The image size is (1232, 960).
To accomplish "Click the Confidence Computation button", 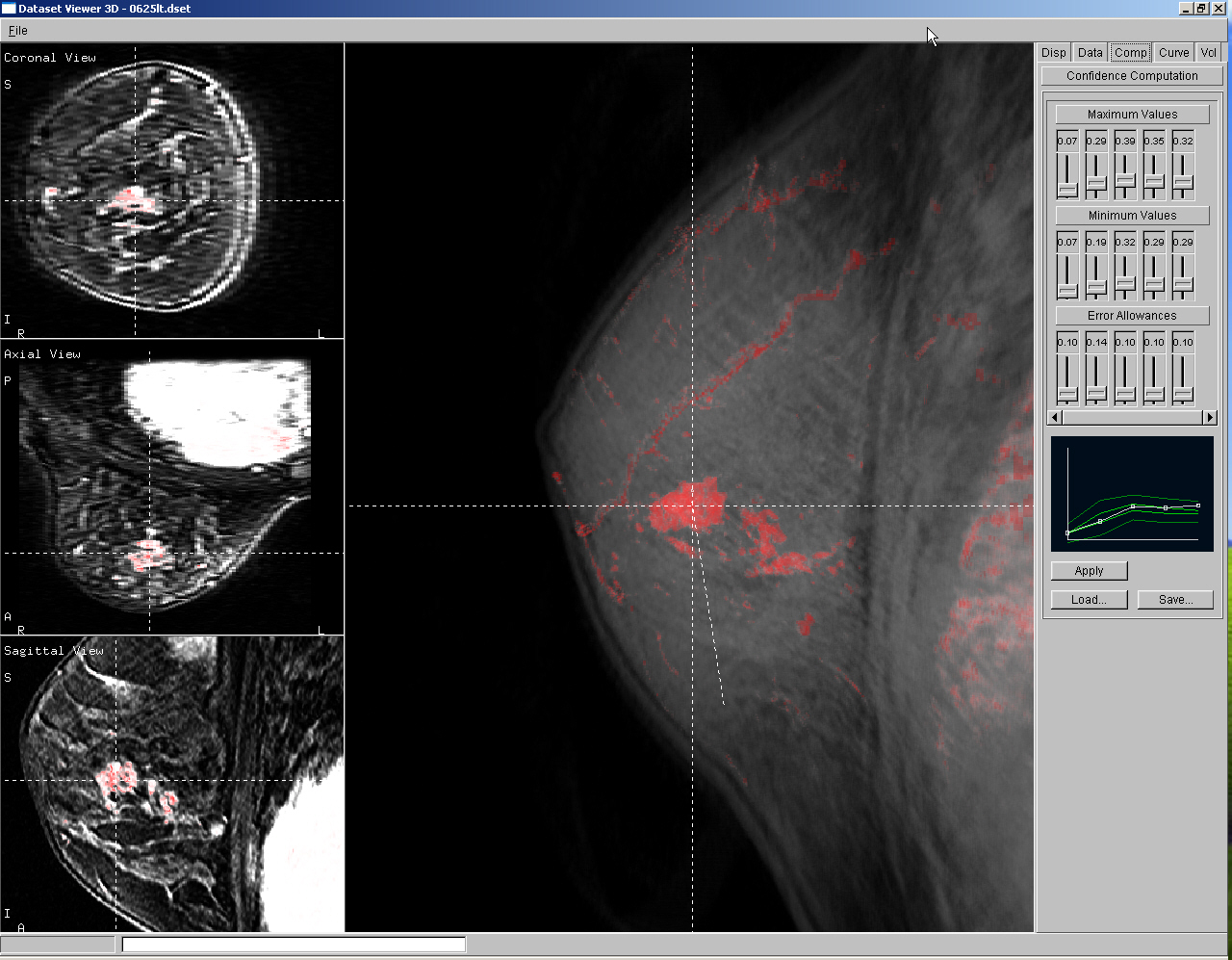I will pyautogui.click(x=1132, y=76).
